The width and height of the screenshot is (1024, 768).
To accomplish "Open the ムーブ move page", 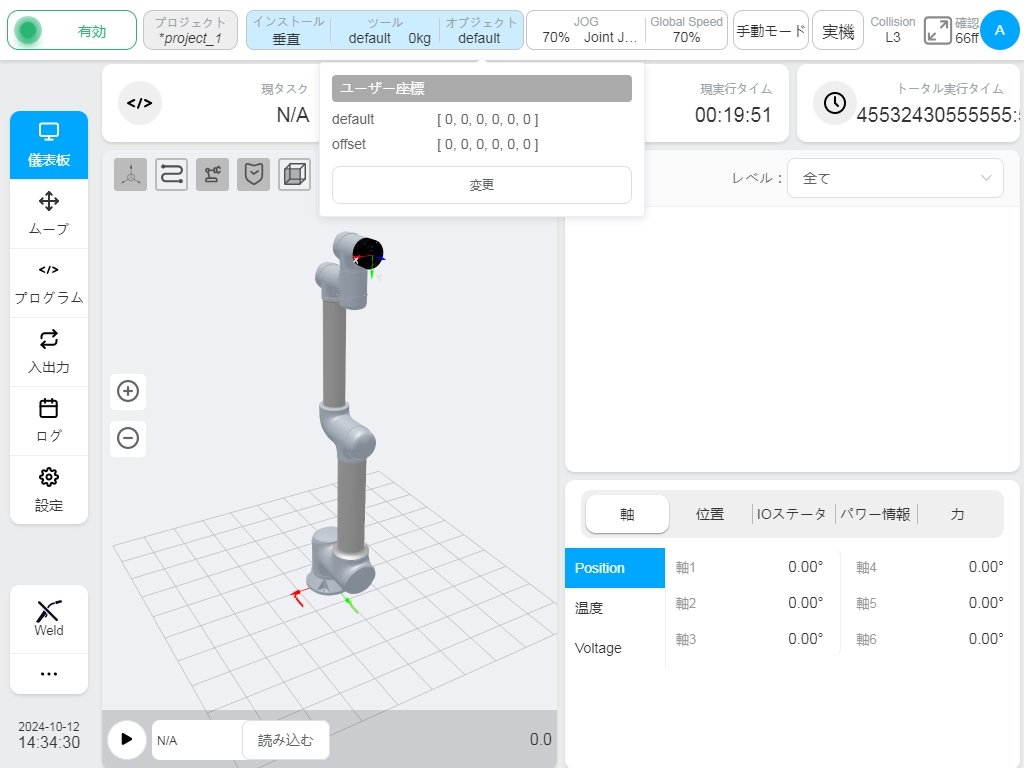I will pos(49,214).
